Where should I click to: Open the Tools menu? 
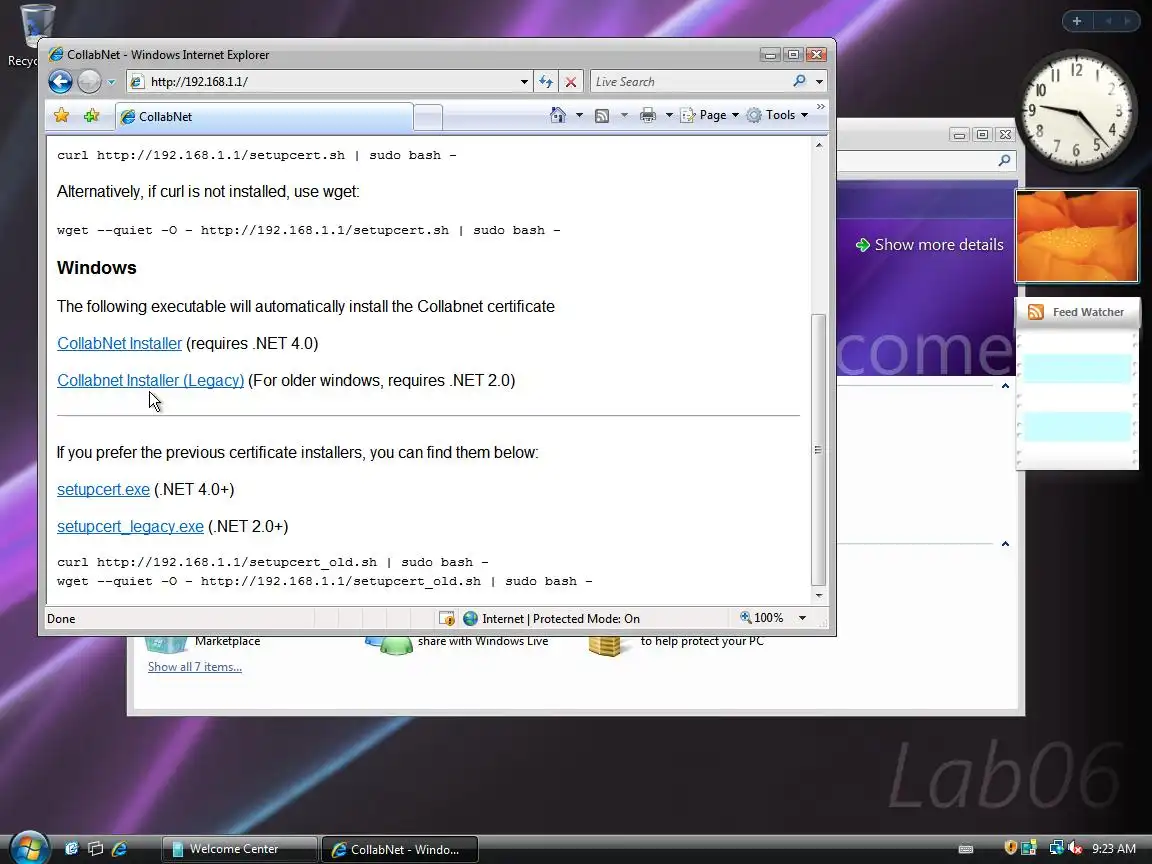tap(777, 115)
